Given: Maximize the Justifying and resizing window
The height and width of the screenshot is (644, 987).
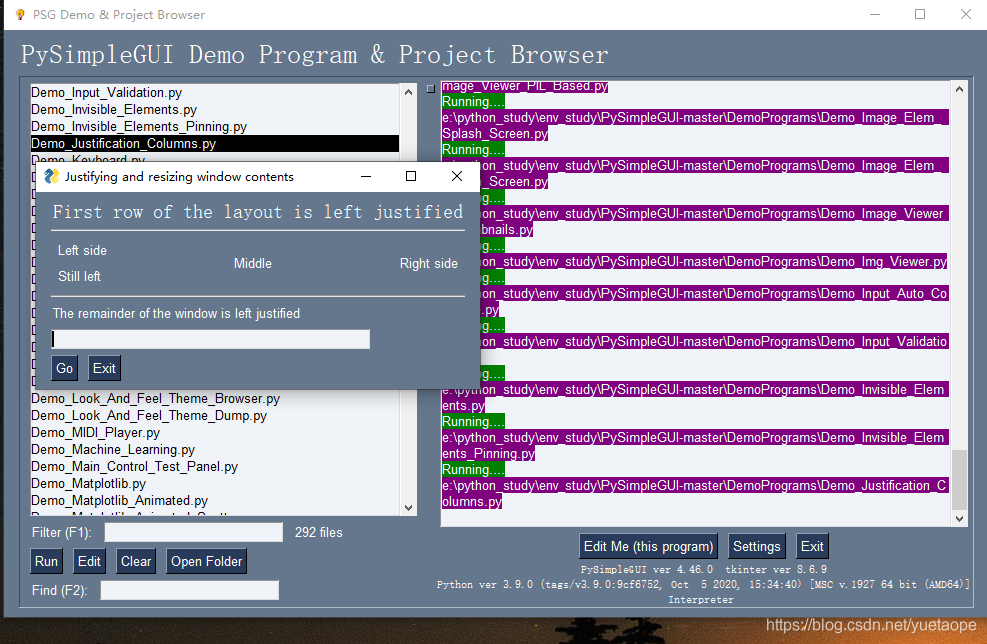Looking at the screenshot, I should [x=411, y=176].
